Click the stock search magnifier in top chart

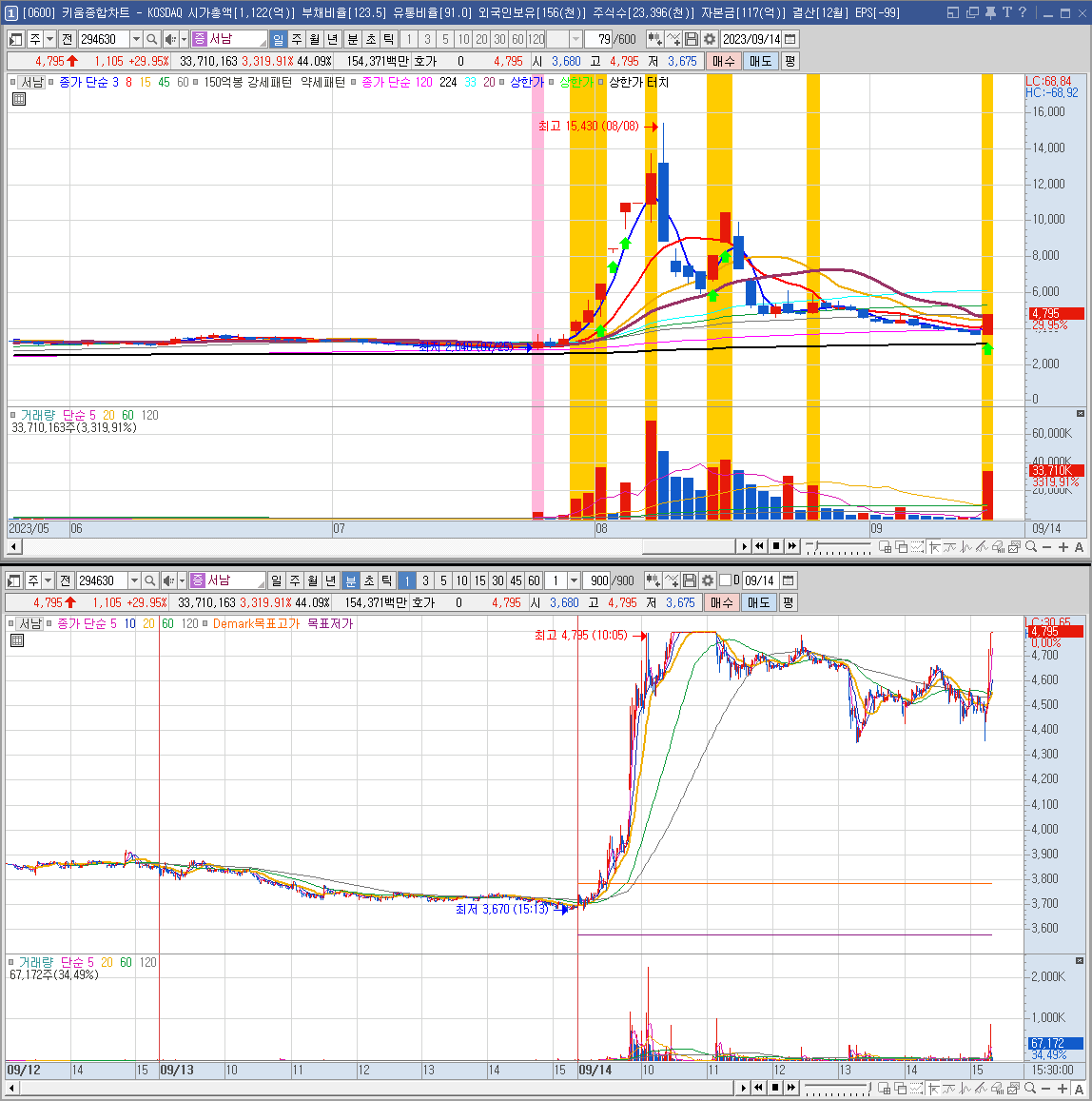click(x=151, y=39)
